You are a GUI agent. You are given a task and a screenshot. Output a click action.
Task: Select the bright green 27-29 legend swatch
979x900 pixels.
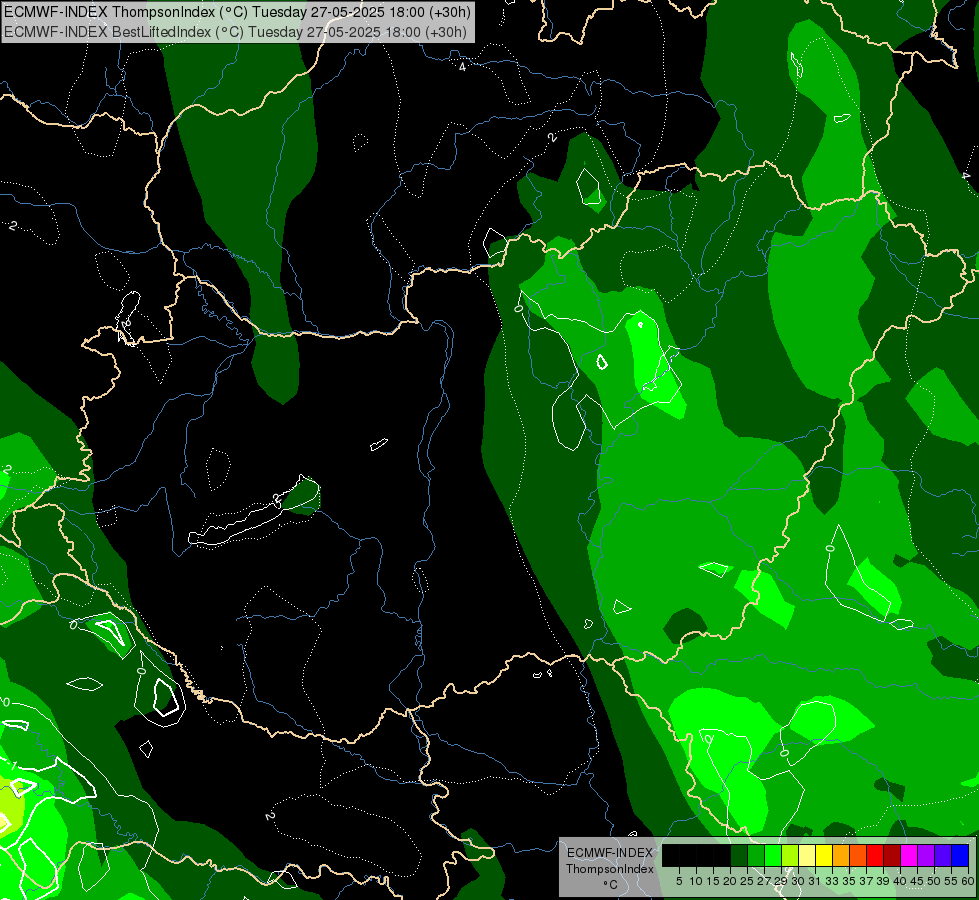(x=773, y=855)
